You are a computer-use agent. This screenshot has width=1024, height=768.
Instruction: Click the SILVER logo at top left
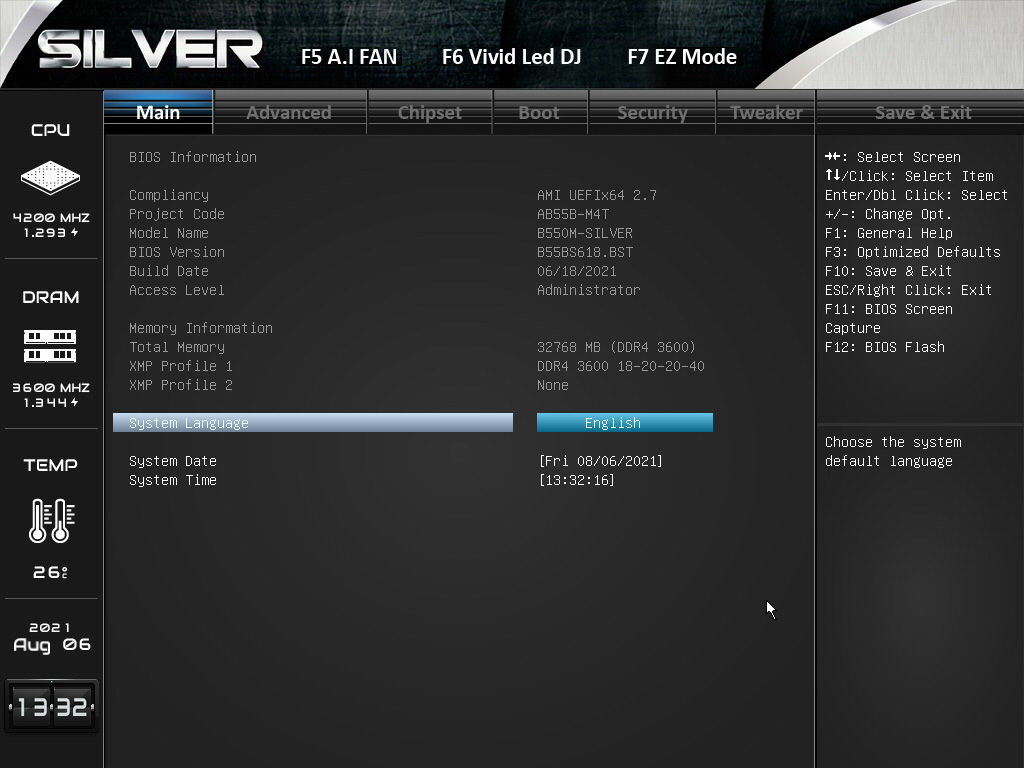[150, 50]
